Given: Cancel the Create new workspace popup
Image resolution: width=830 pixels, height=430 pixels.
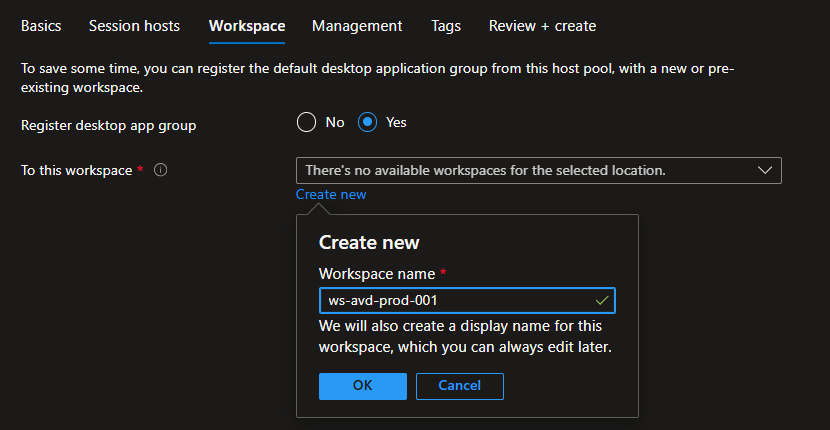Looking at the screenshot, I should (x=459, y=386).
